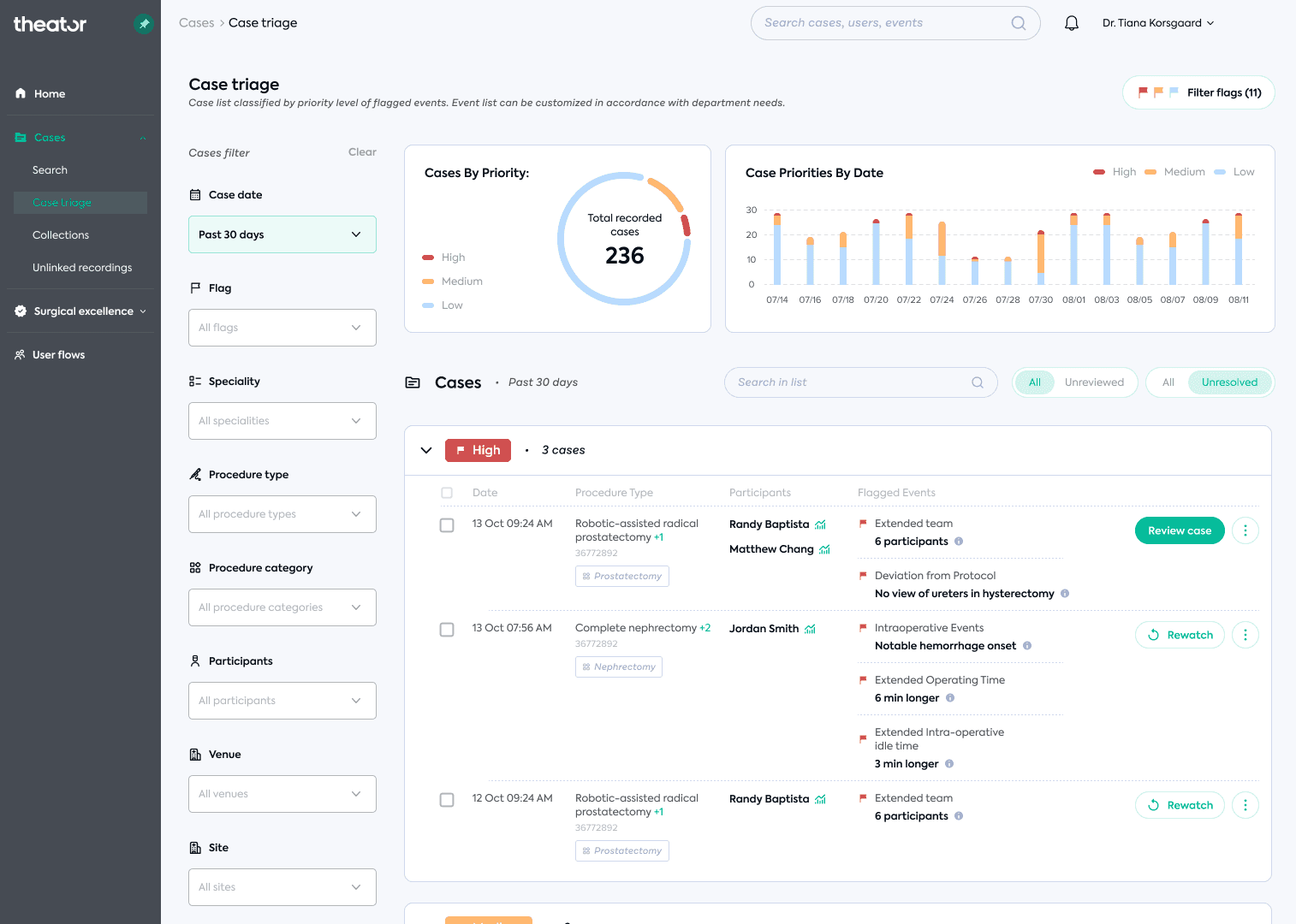Image resolution: width=1296 pixels, height=924 pixels.
Task: Click Low color swatch in Cases By Priority
Action: coord(428,305)
